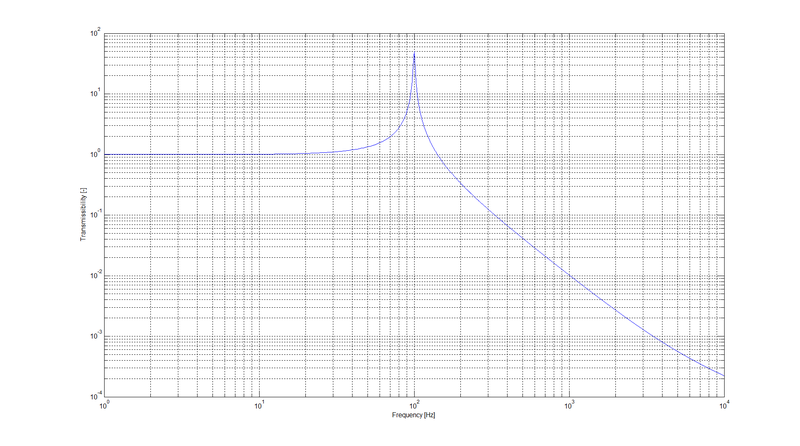Click the 10^-2 tick label on the y-axis

pos(94,276)
